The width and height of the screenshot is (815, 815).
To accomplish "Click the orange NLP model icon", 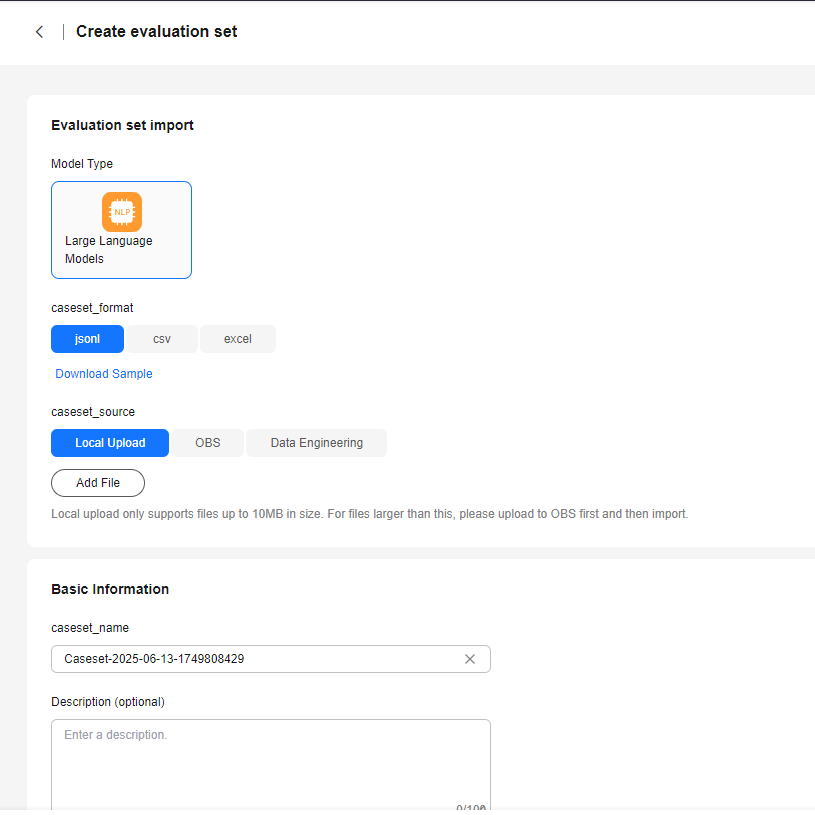I will [122, 212].
